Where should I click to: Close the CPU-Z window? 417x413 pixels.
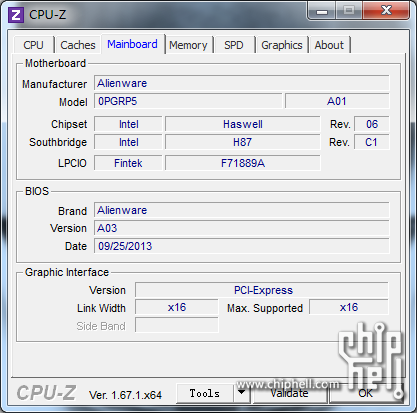pos(386,11)
